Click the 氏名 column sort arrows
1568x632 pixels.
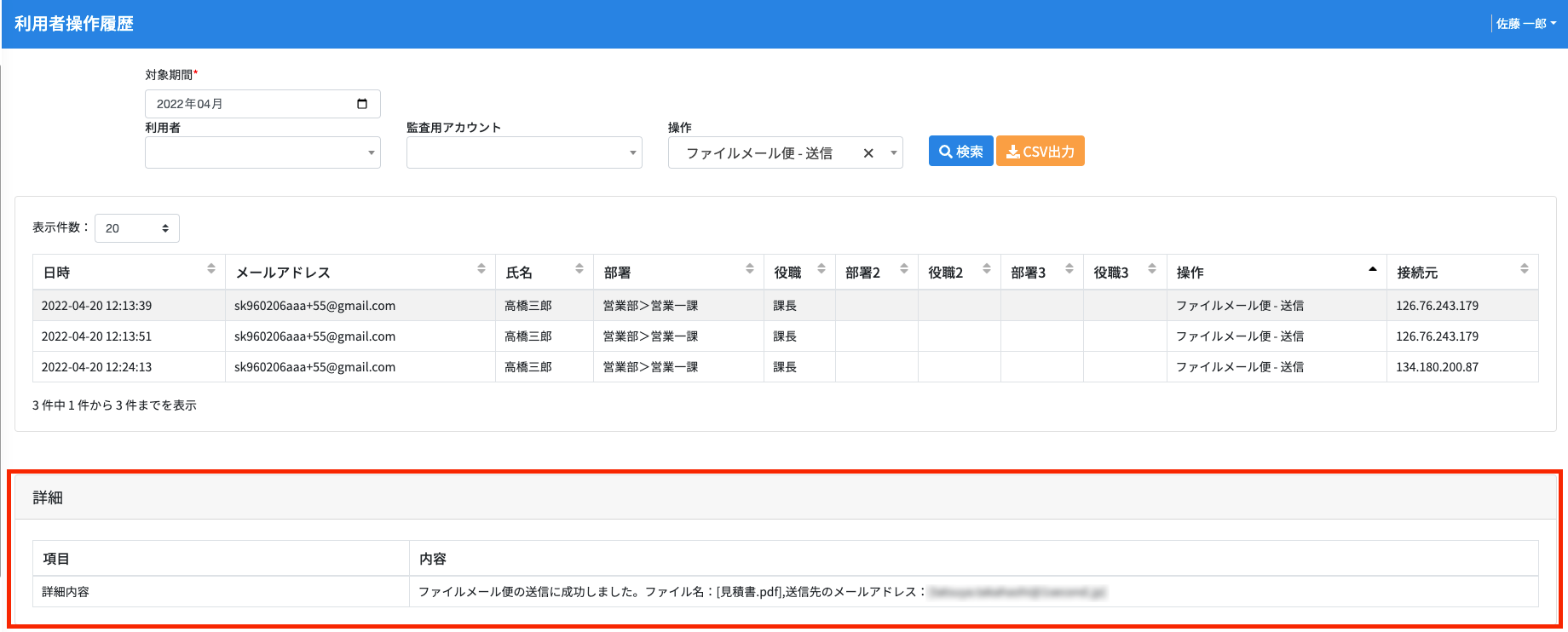(579, 269)
